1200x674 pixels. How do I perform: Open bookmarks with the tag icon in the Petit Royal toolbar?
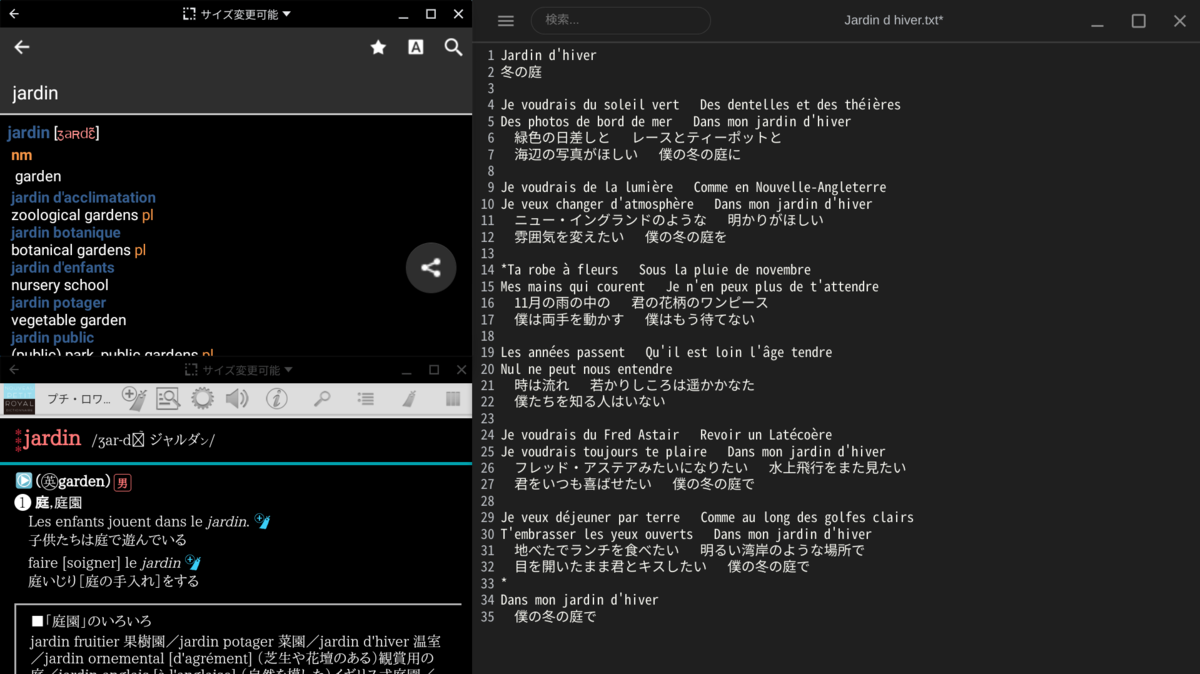409,399
